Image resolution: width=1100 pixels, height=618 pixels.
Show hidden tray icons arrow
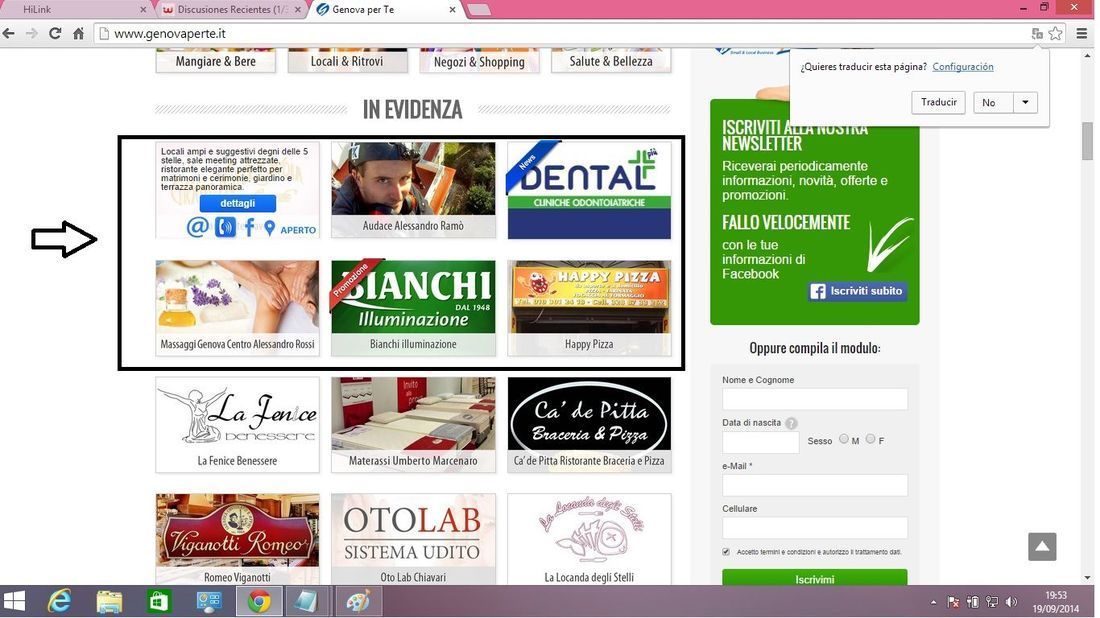click(933, 602)
